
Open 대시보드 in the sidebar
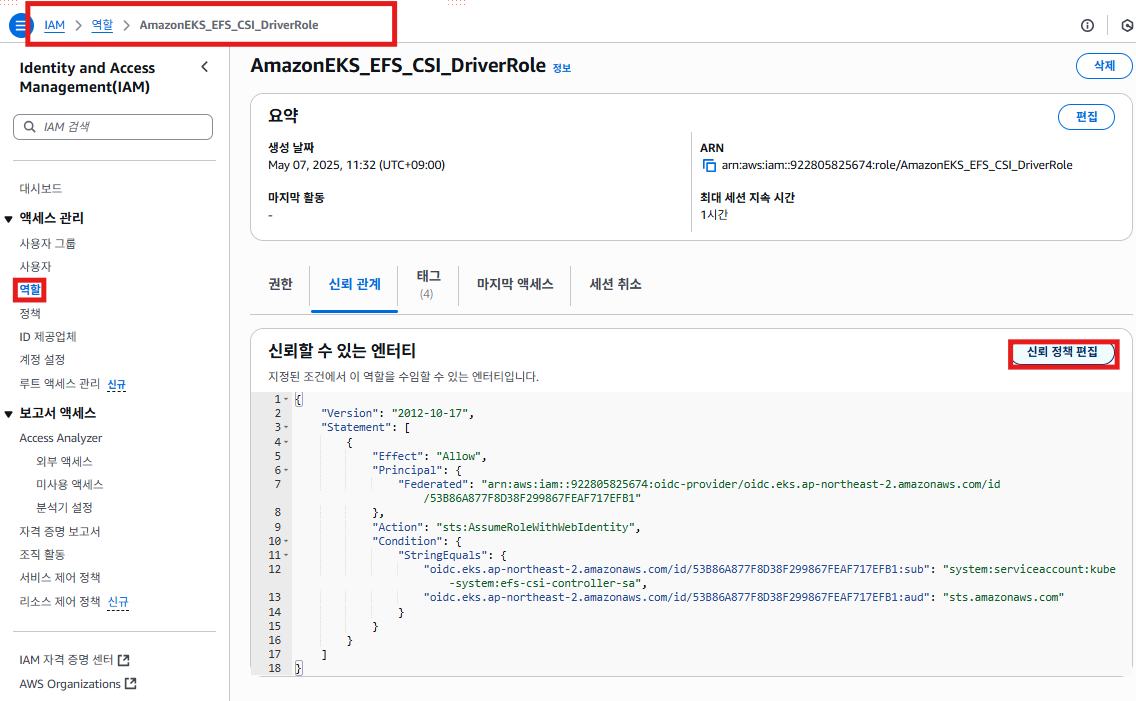click(41, 188)
